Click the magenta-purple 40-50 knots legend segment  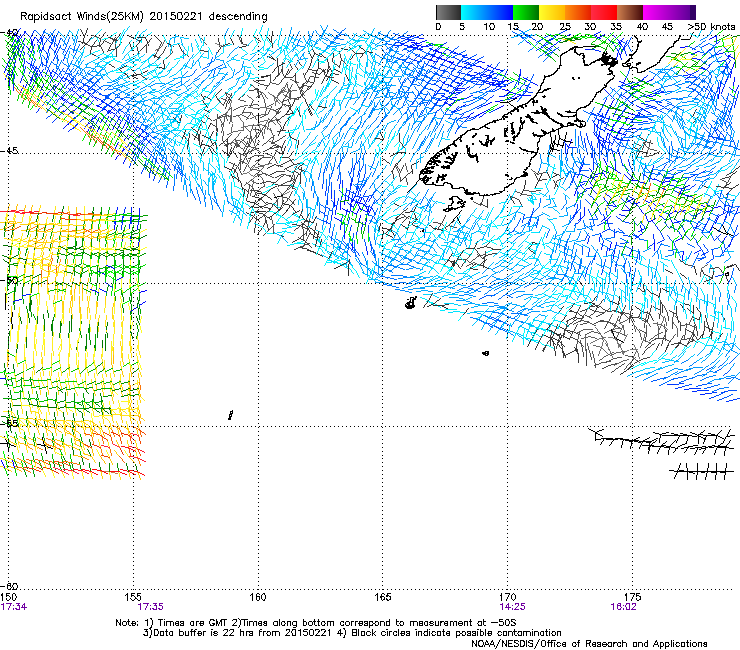(669, 12)
